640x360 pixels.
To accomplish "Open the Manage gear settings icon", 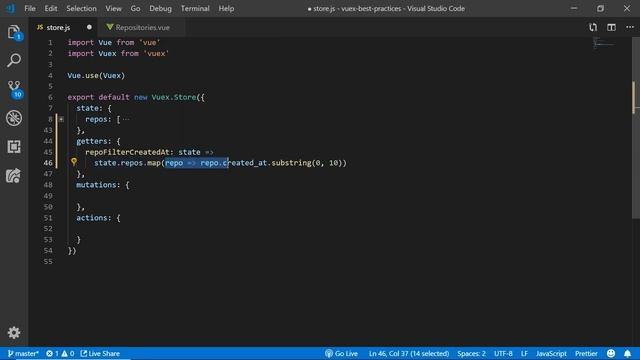I will 14,333.
